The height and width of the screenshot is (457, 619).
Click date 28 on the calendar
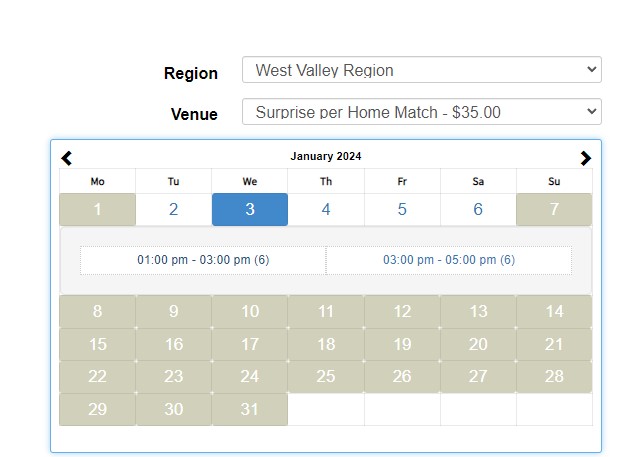point(554,376)
